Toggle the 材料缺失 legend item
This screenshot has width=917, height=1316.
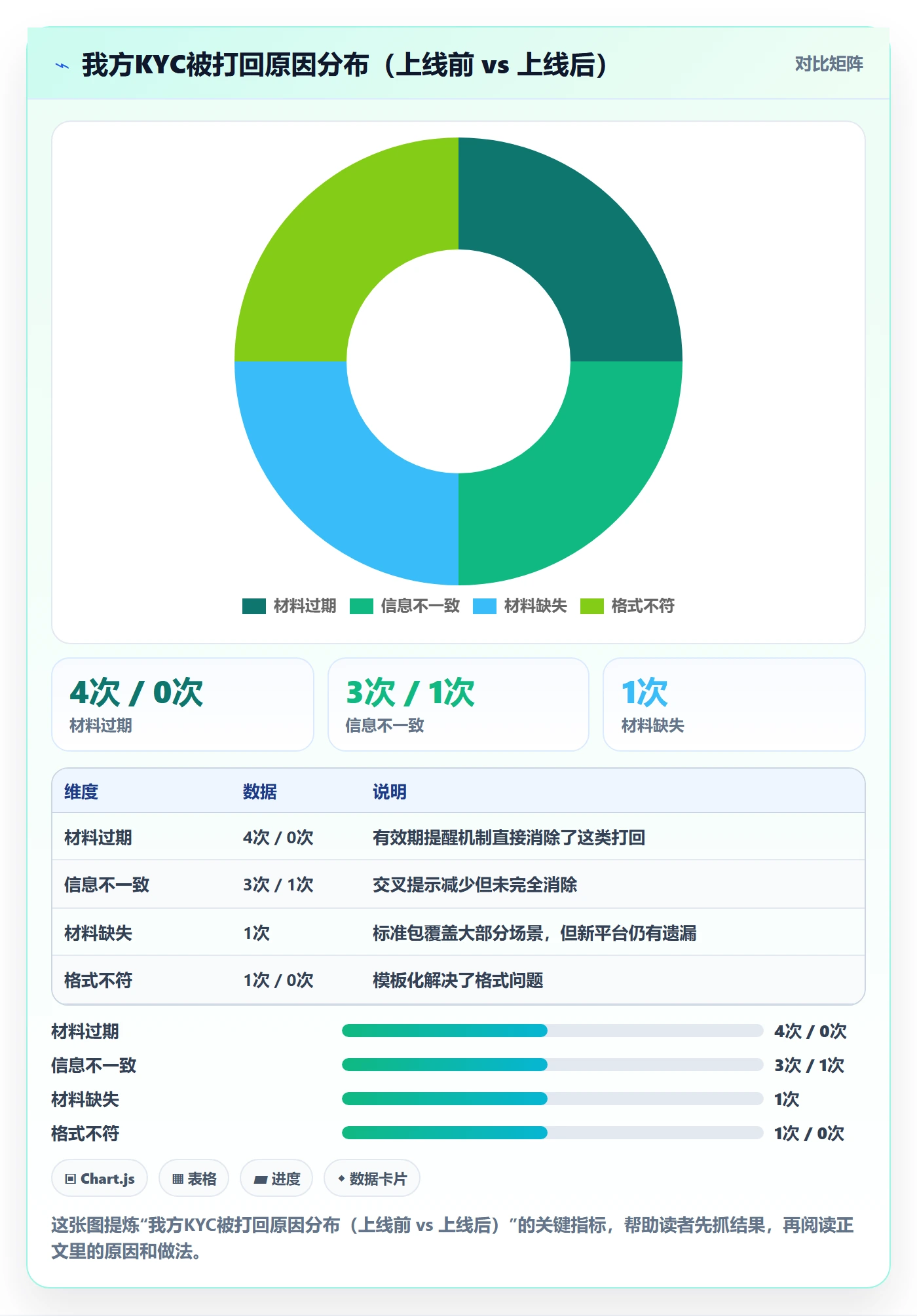click(520, 606)
